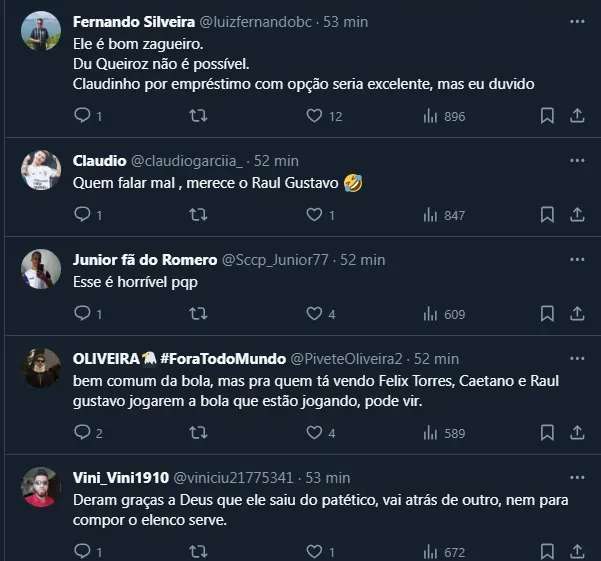Like Claudio's tweet about Raul Gustavo
Screen dimensions: 601x561
[x=314, y=214]
